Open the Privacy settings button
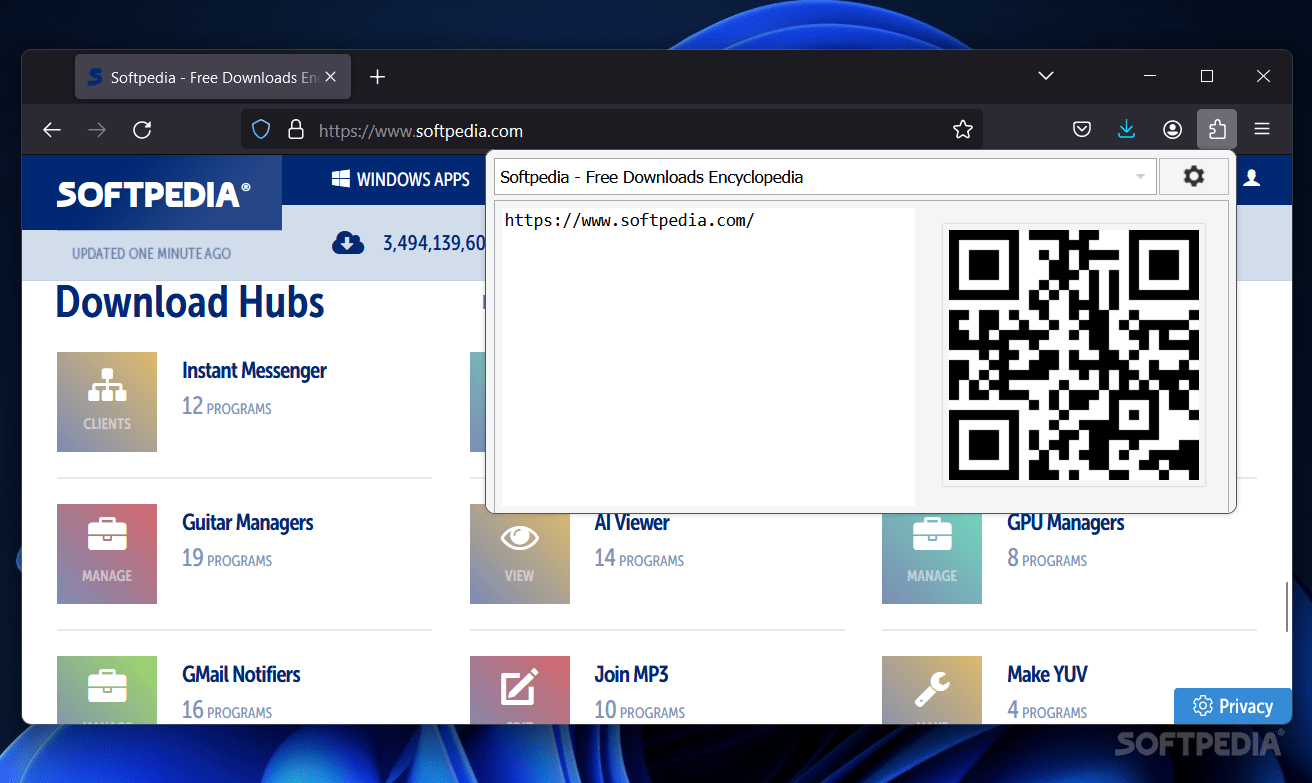 coord(1233,706)
